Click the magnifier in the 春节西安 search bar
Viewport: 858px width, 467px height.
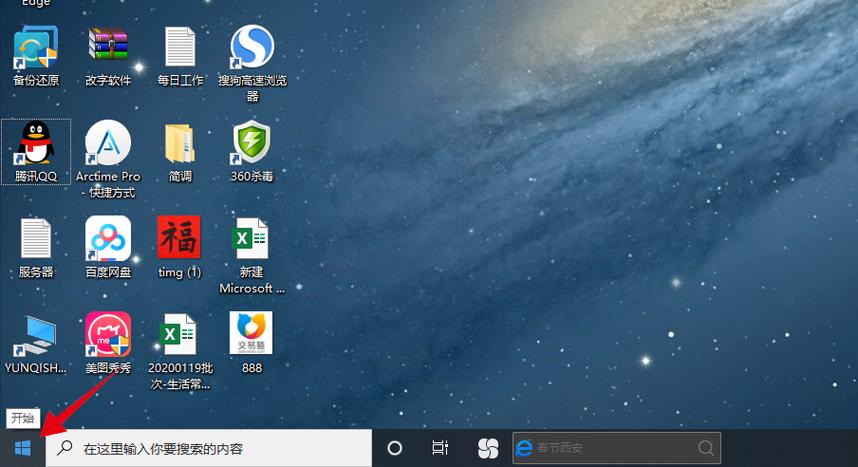[706, 448]
